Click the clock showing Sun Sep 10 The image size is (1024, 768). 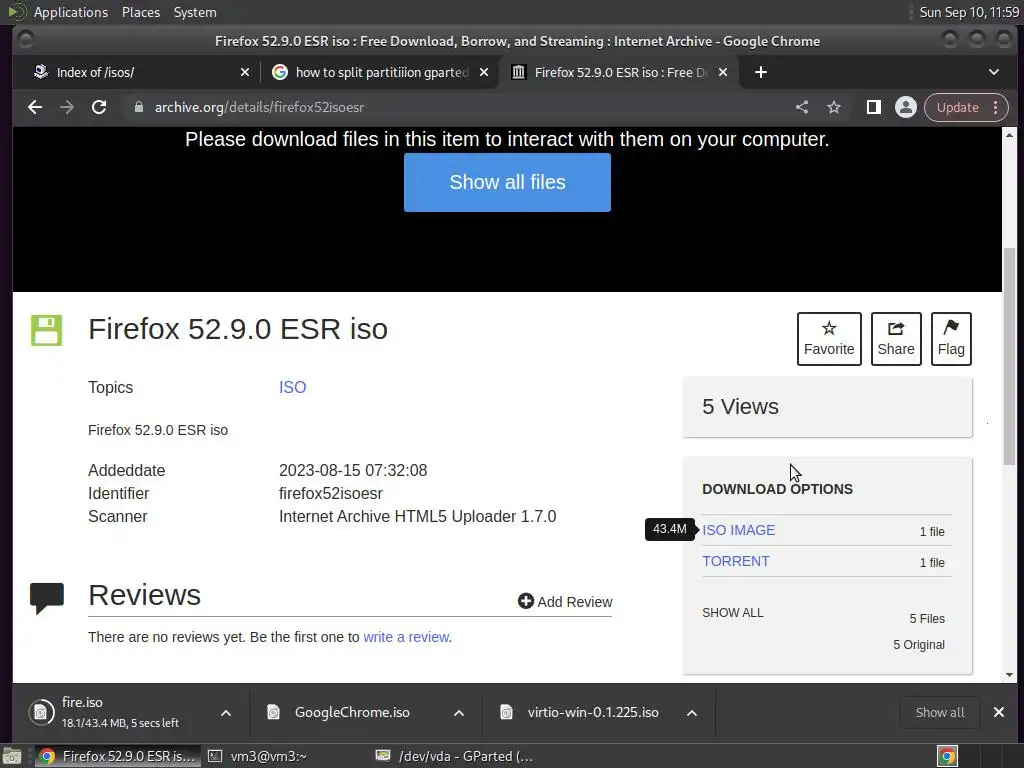pos(969,12)
